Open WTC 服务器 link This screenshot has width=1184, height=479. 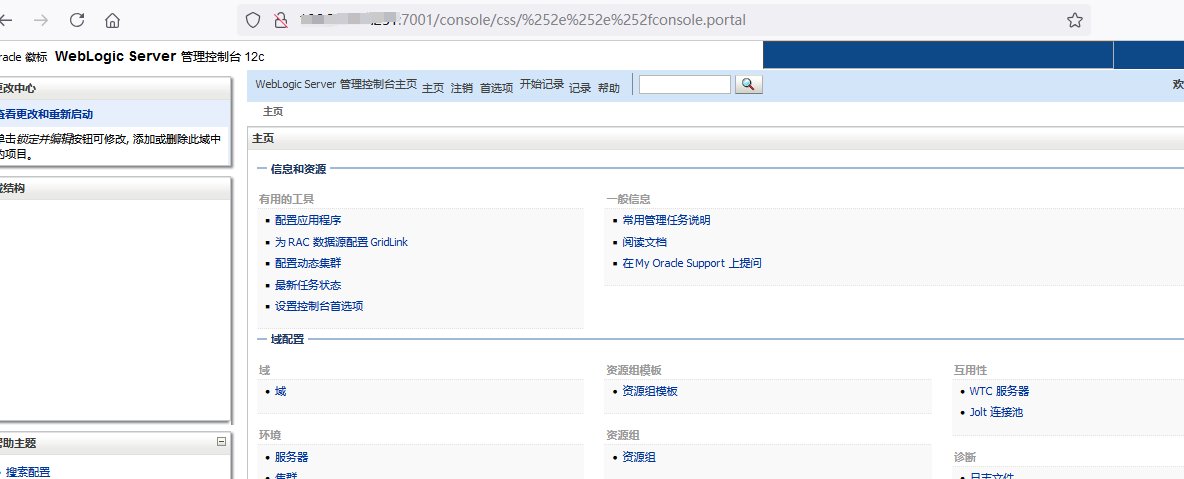click(999, 391)
